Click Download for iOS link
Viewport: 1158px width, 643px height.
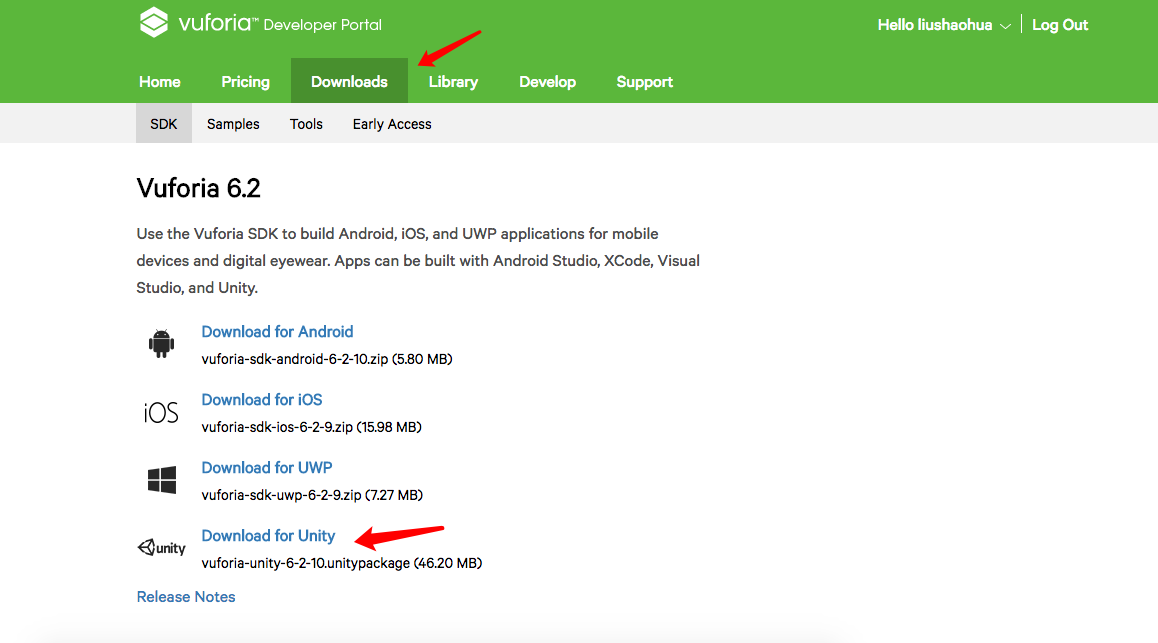click(261, 399)
